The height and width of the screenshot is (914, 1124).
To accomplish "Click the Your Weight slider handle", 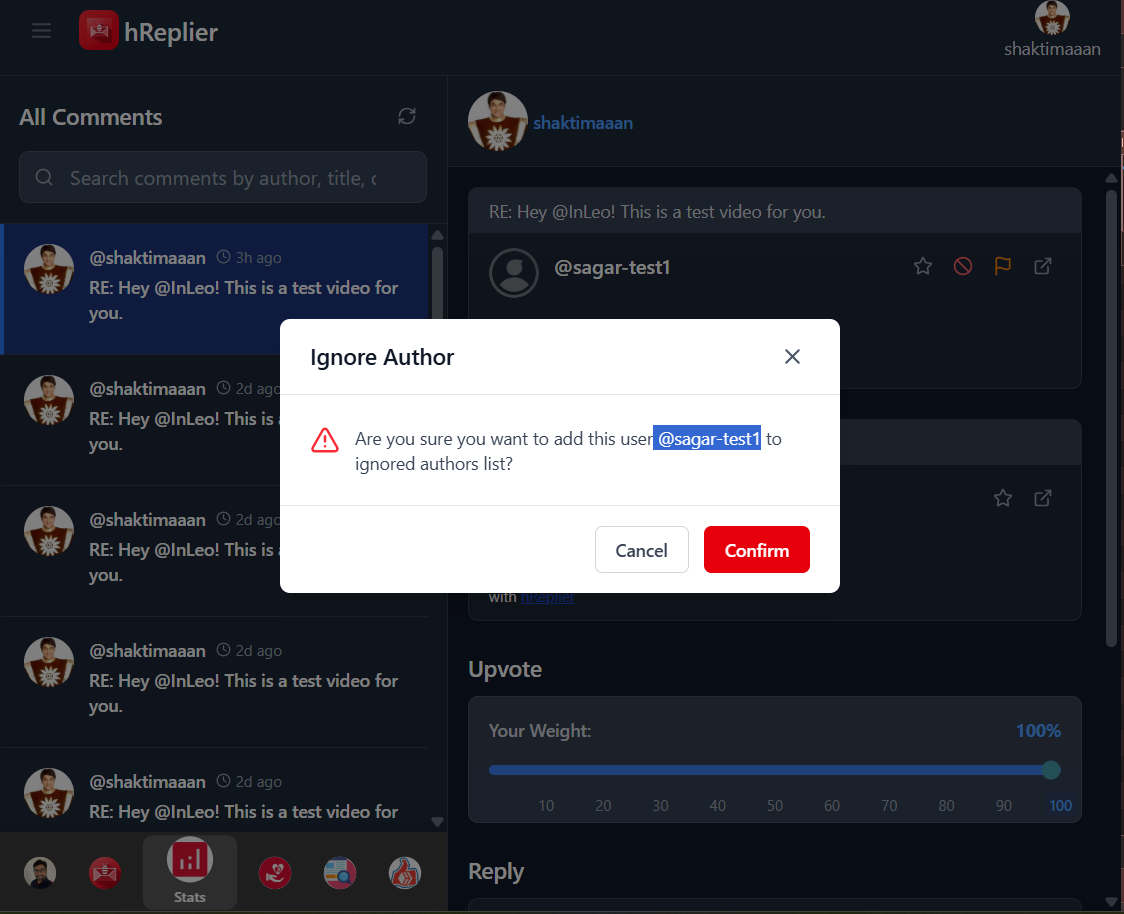I will [1051, 770].
